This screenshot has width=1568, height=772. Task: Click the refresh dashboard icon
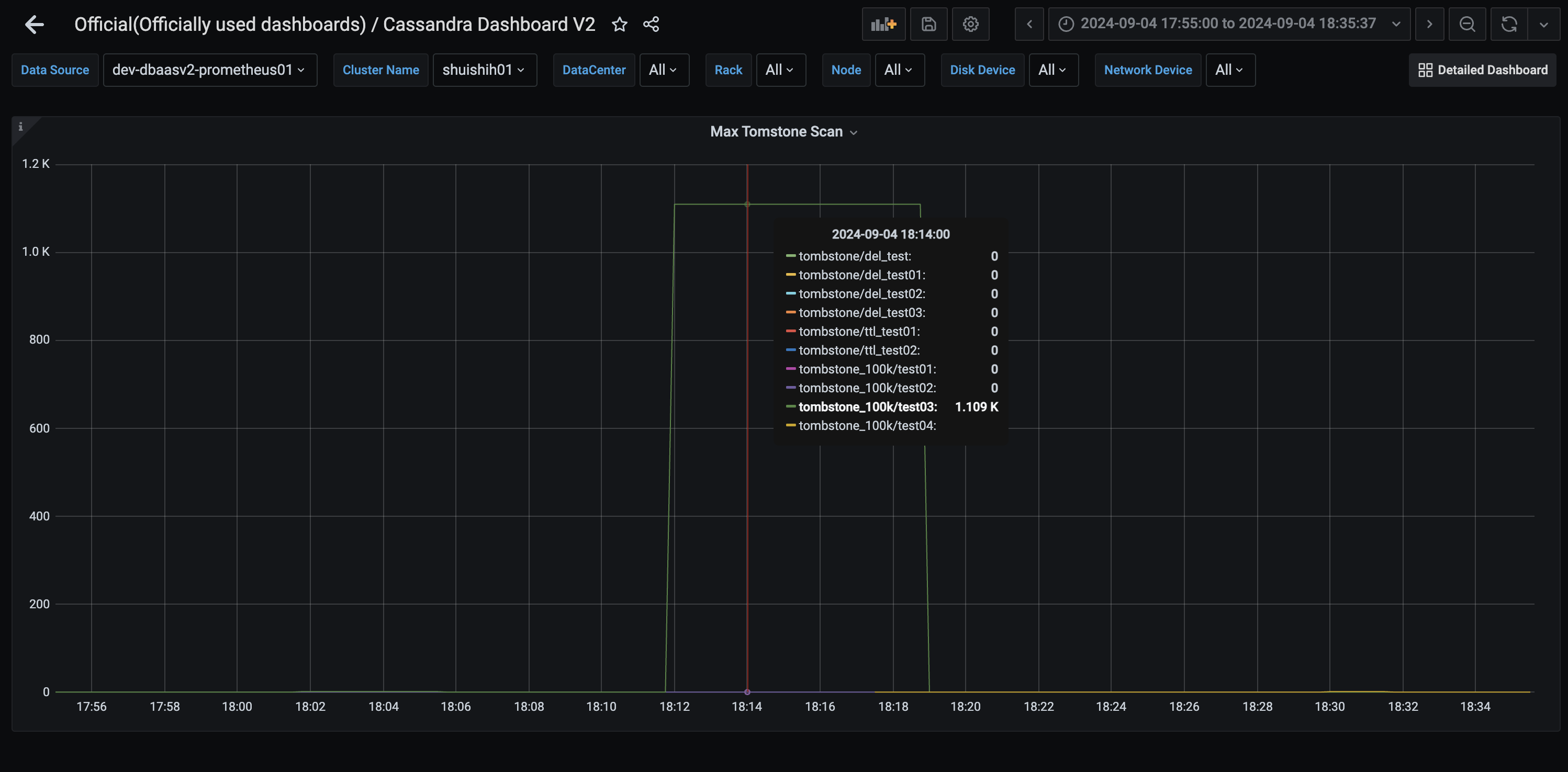(x=1509, y=25)
